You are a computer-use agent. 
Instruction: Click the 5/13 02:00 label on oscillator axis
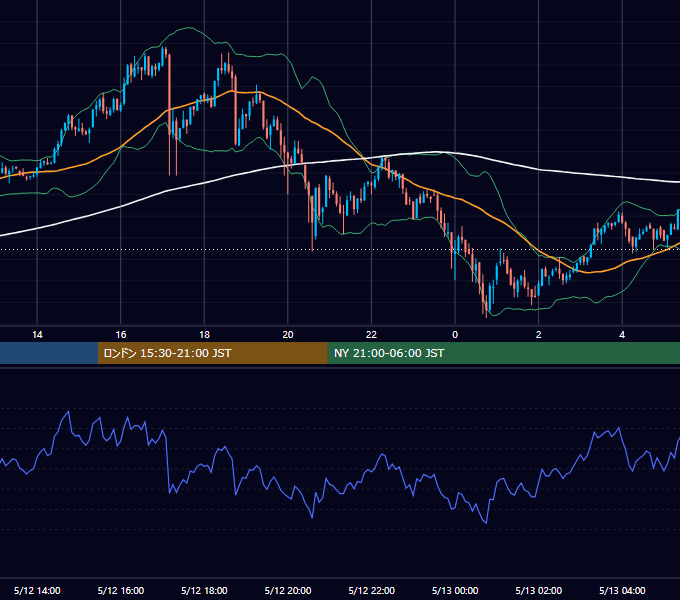pyautogui.click(x=539, y=590)
